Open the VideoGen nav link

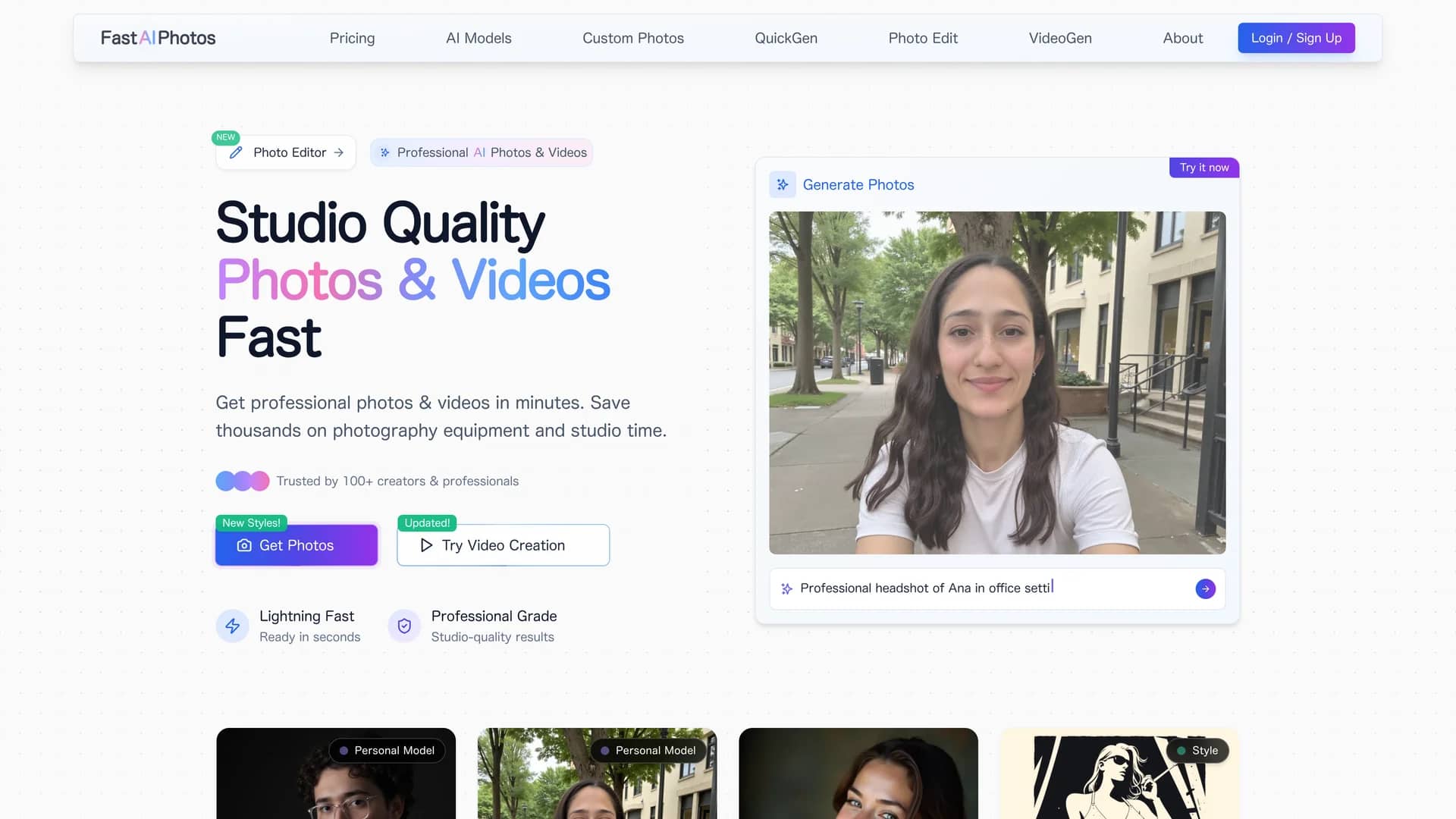click(x=1060, y=38)
